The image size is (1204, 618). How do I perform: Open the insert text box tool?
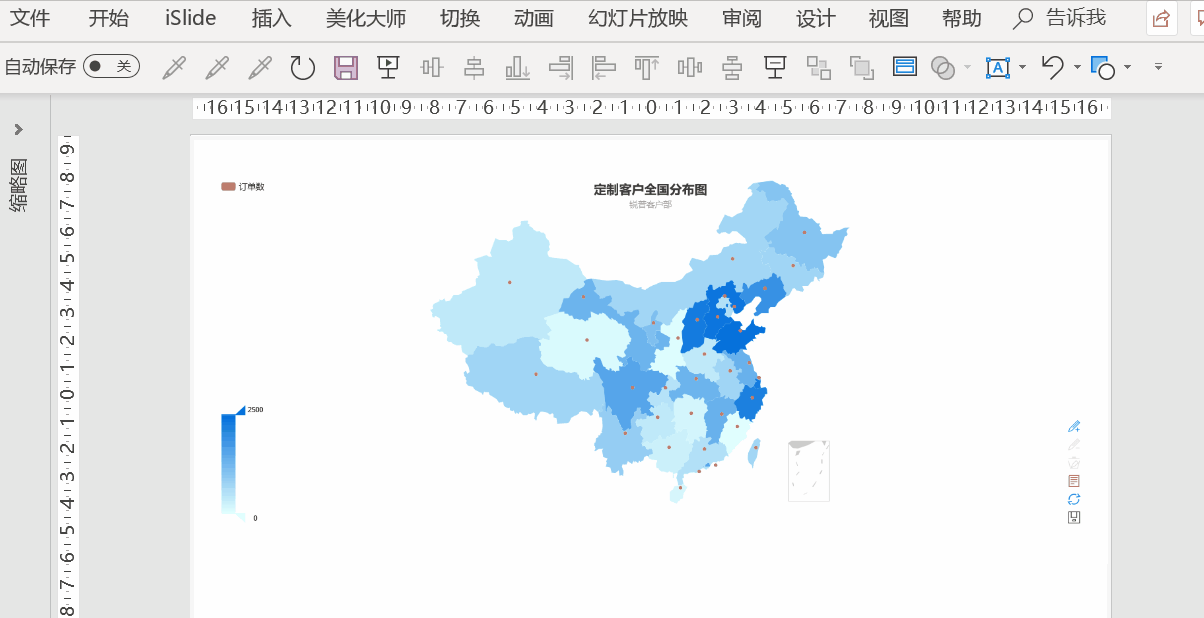[997, 67]
